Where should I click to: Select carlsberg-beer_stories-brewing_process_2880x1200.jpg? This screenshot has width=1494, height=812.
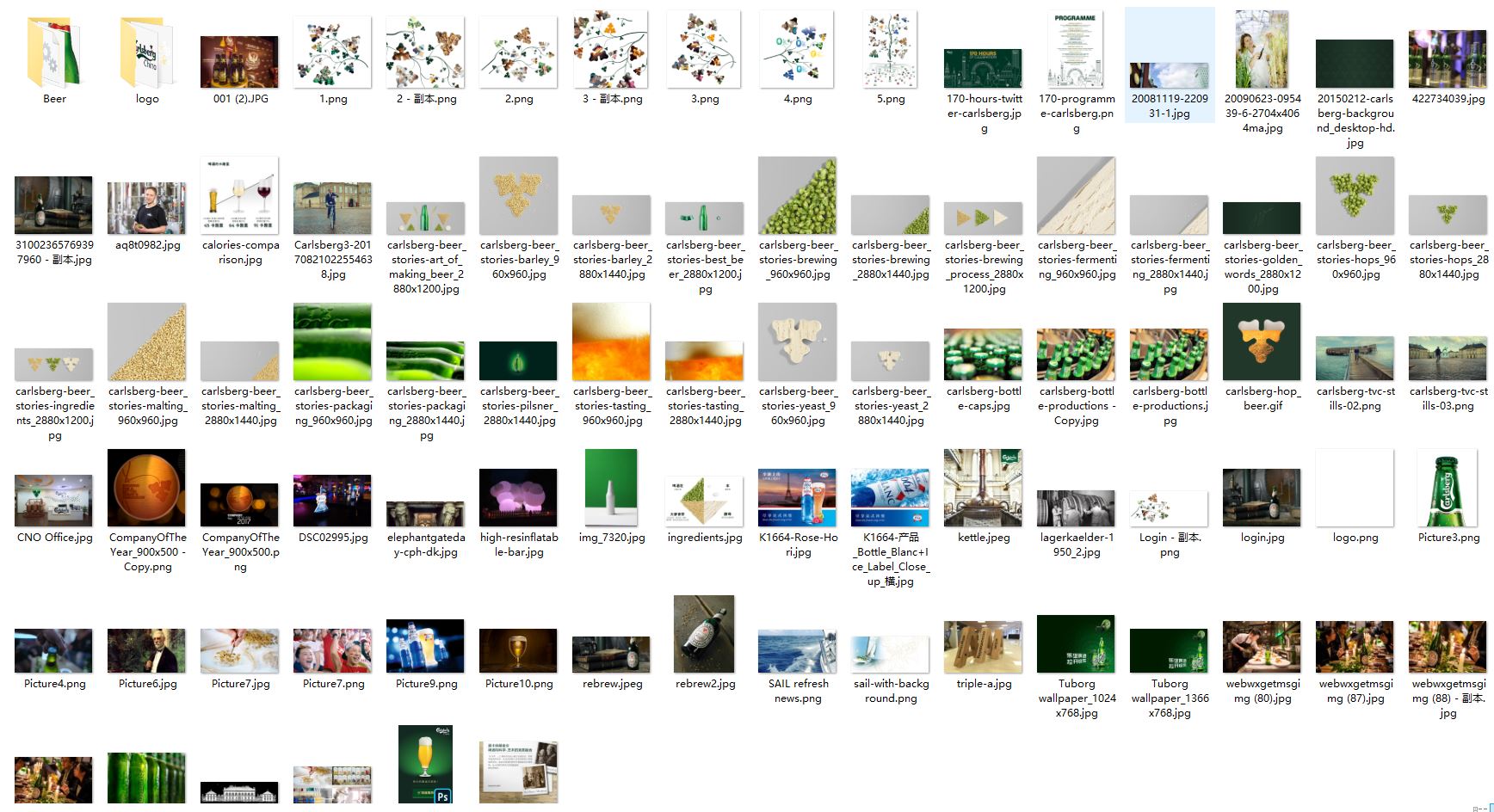coord(983,218)
